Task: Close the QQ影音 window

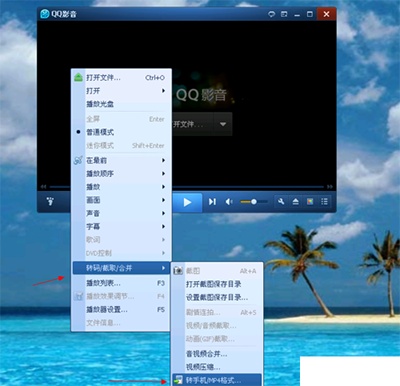Action: [326, 14]
